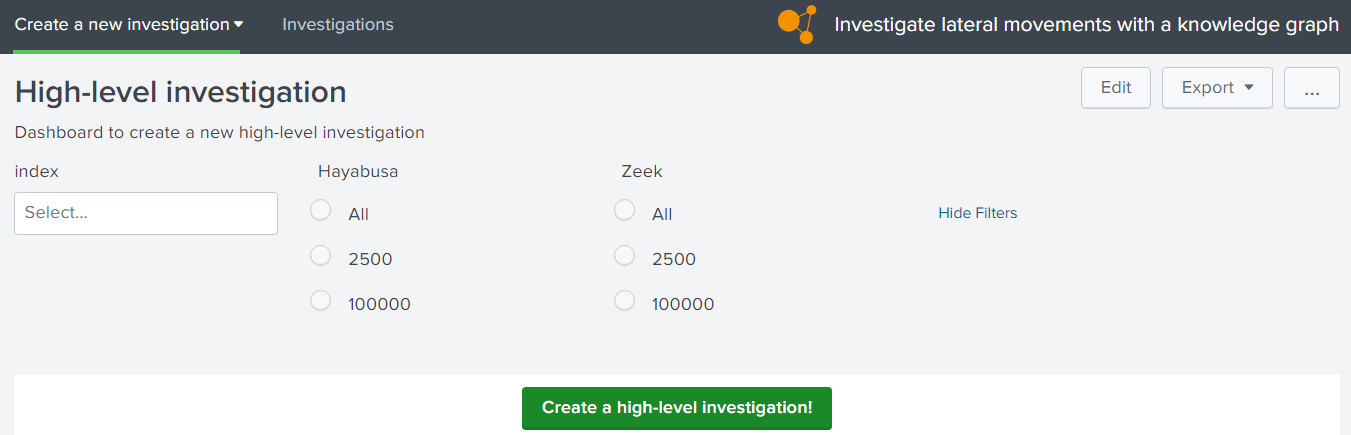The image size is (1351, 435).
Task: Open the "Create a new investigation" menu
Action: pos(128,25)
